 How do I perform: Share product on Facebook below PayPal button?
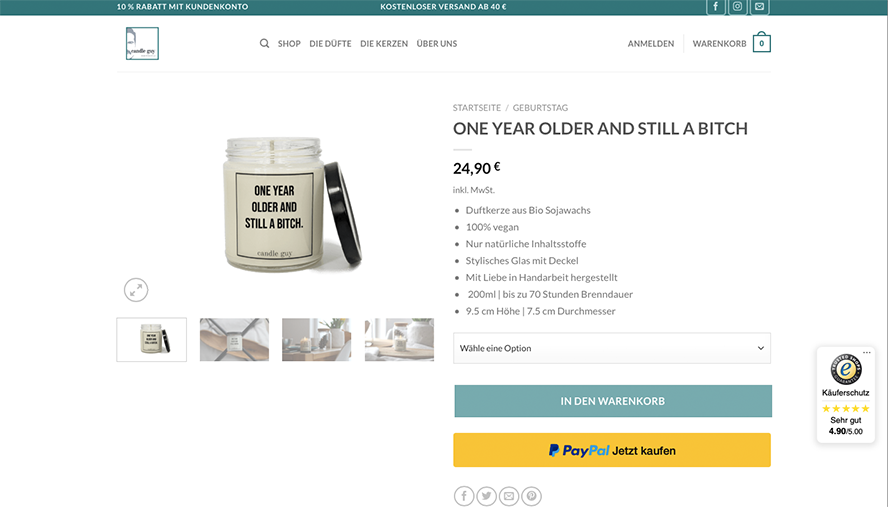464,496
